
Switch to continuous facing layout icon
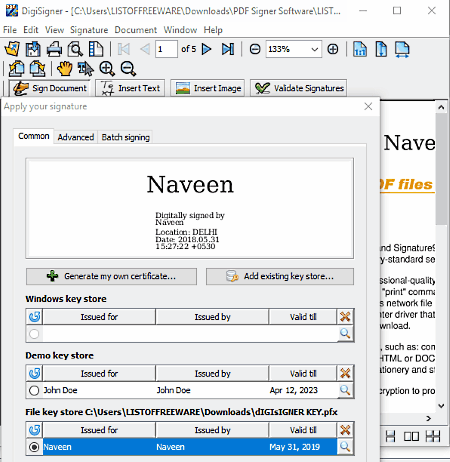tap(433, 436)
